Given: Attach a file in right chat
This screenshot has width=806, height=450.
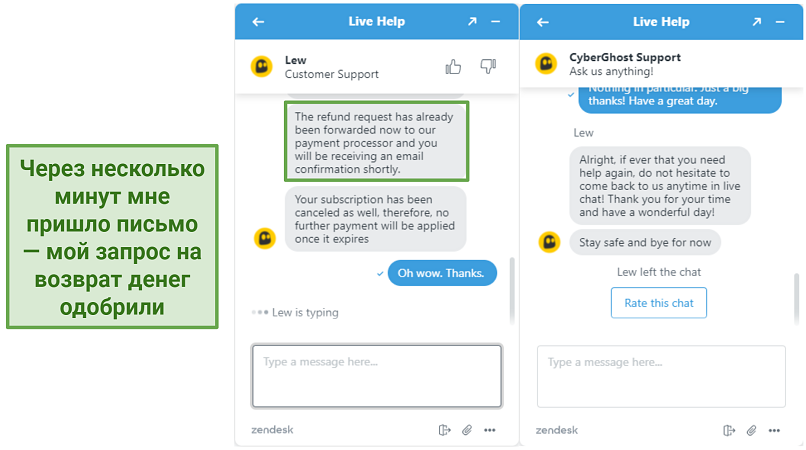Looking at the screenshot, I should click(752, 430).
